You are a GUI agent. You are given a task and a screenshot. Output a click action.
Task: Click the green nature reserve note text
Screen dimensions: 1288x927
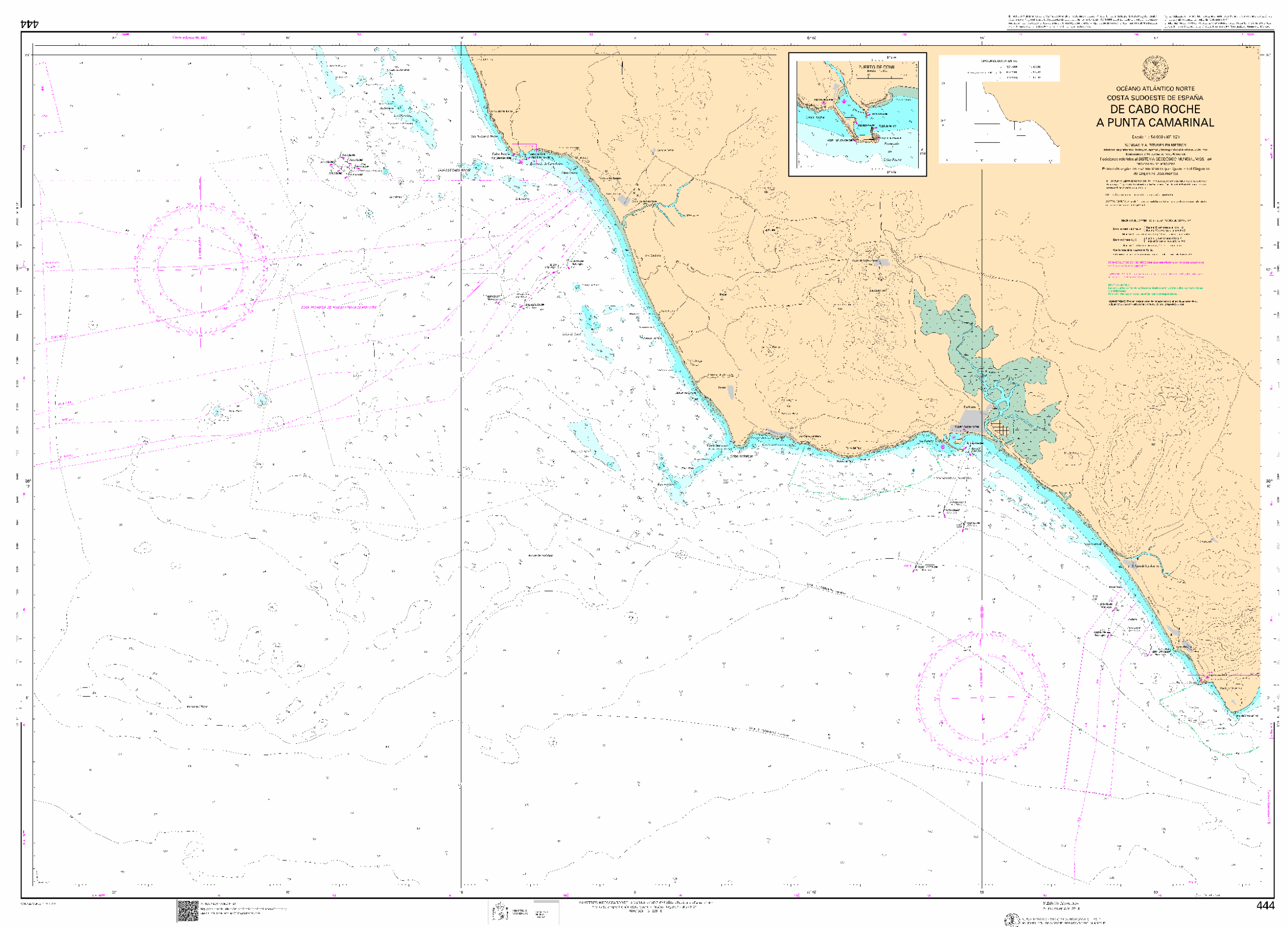tap(1153, 290)
